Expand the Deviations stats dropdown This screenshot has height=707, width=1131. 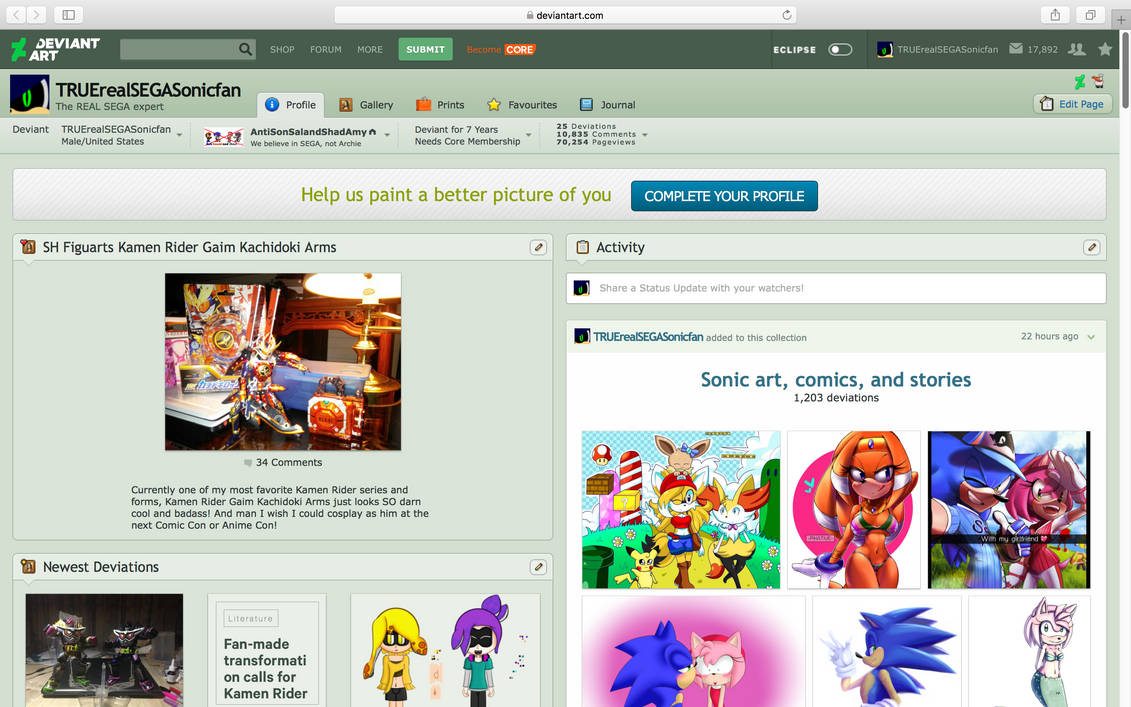[645, 135]
